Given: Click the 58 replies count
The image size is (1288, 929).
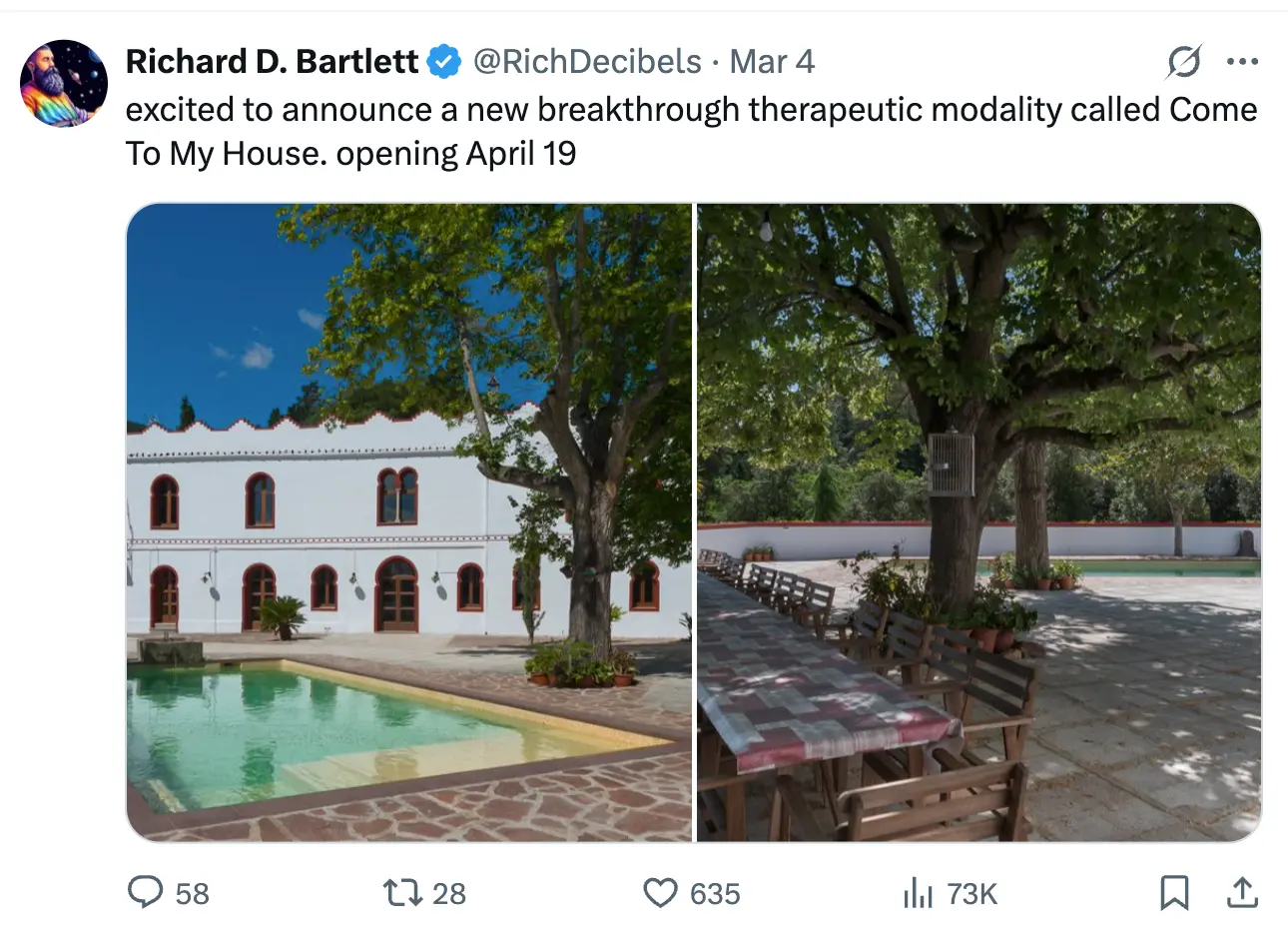Looking at the screenshot, I should (193, 894).
